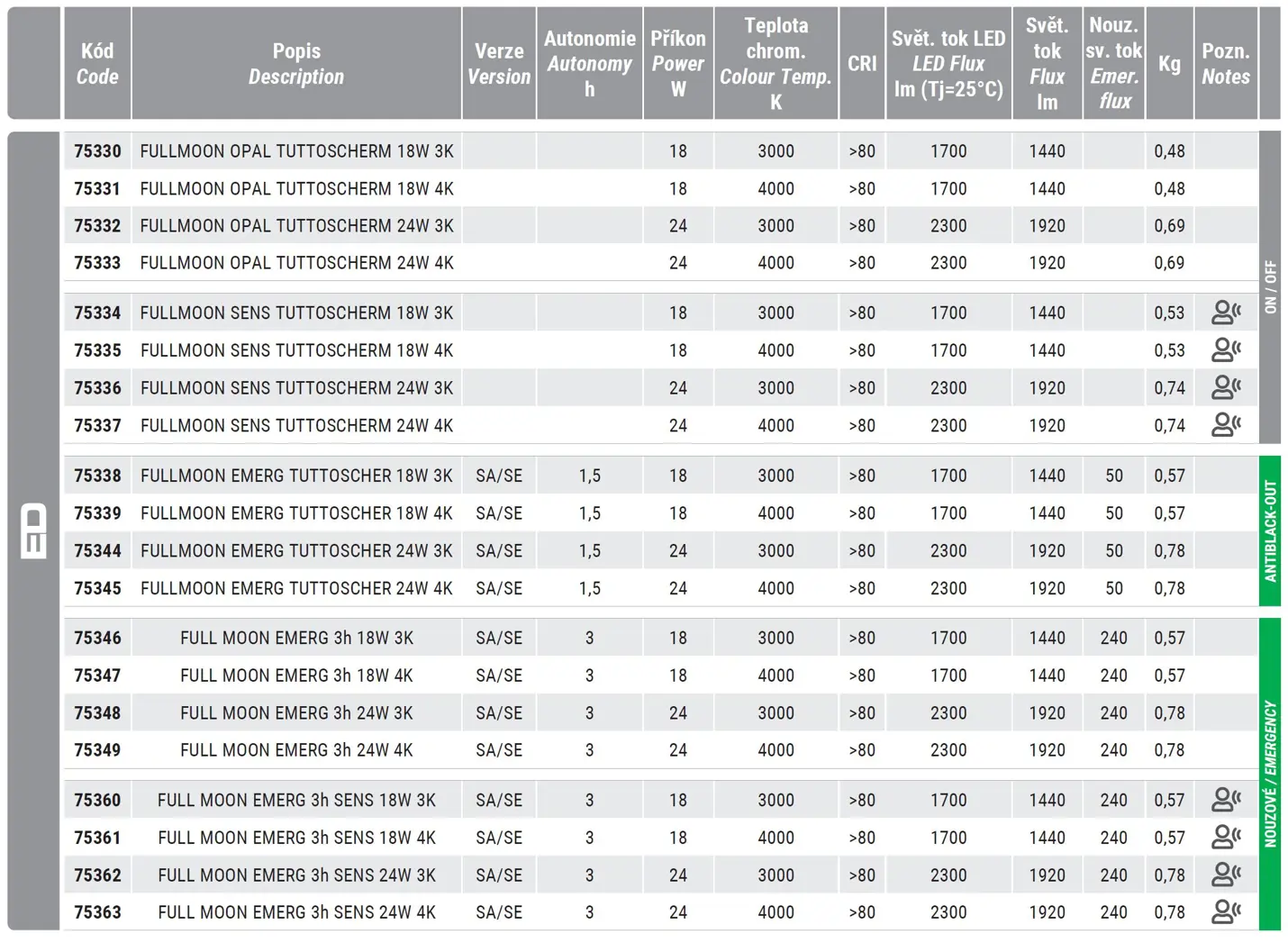This screenshot has width=1288, height=943.
Task: Click the Verze Version column header
Action: pyautogui.click(x=499, y=64)
